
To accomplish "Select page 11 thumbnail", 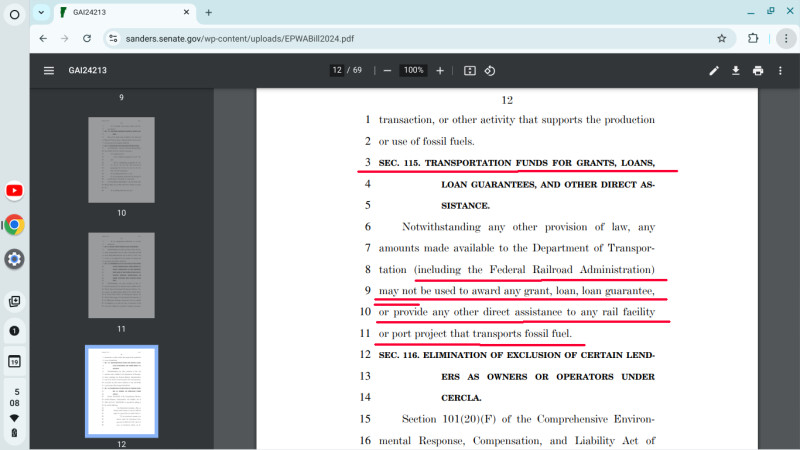I will (x=121, y=275).
